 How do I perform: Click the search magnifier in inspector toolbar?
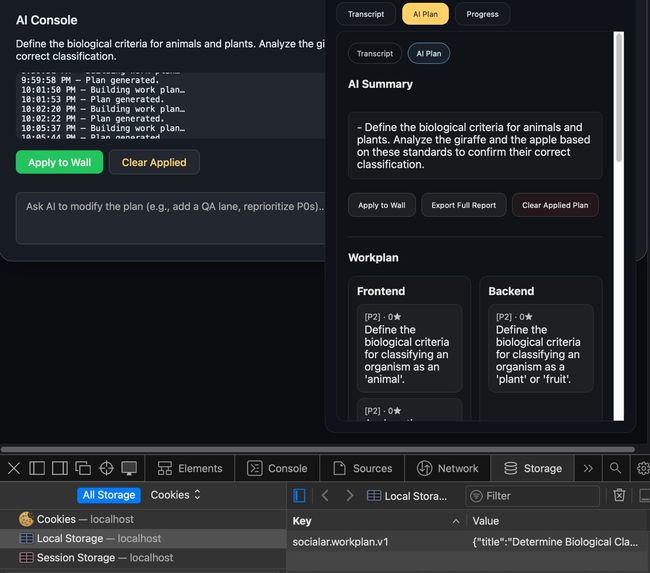pos(616,468)
